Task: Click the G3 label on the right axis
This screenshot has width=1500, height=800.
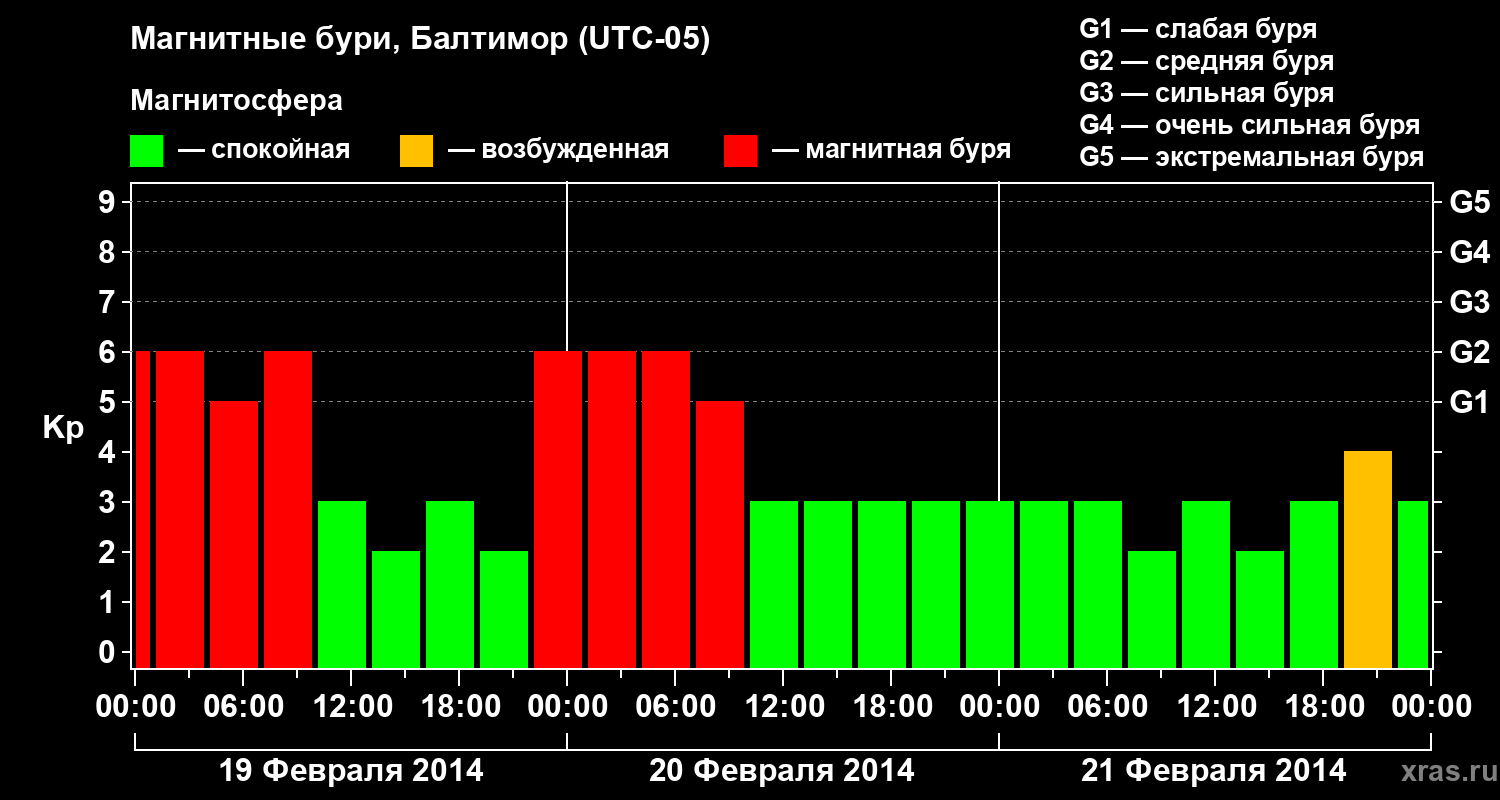Action: tap(1469, 302)
